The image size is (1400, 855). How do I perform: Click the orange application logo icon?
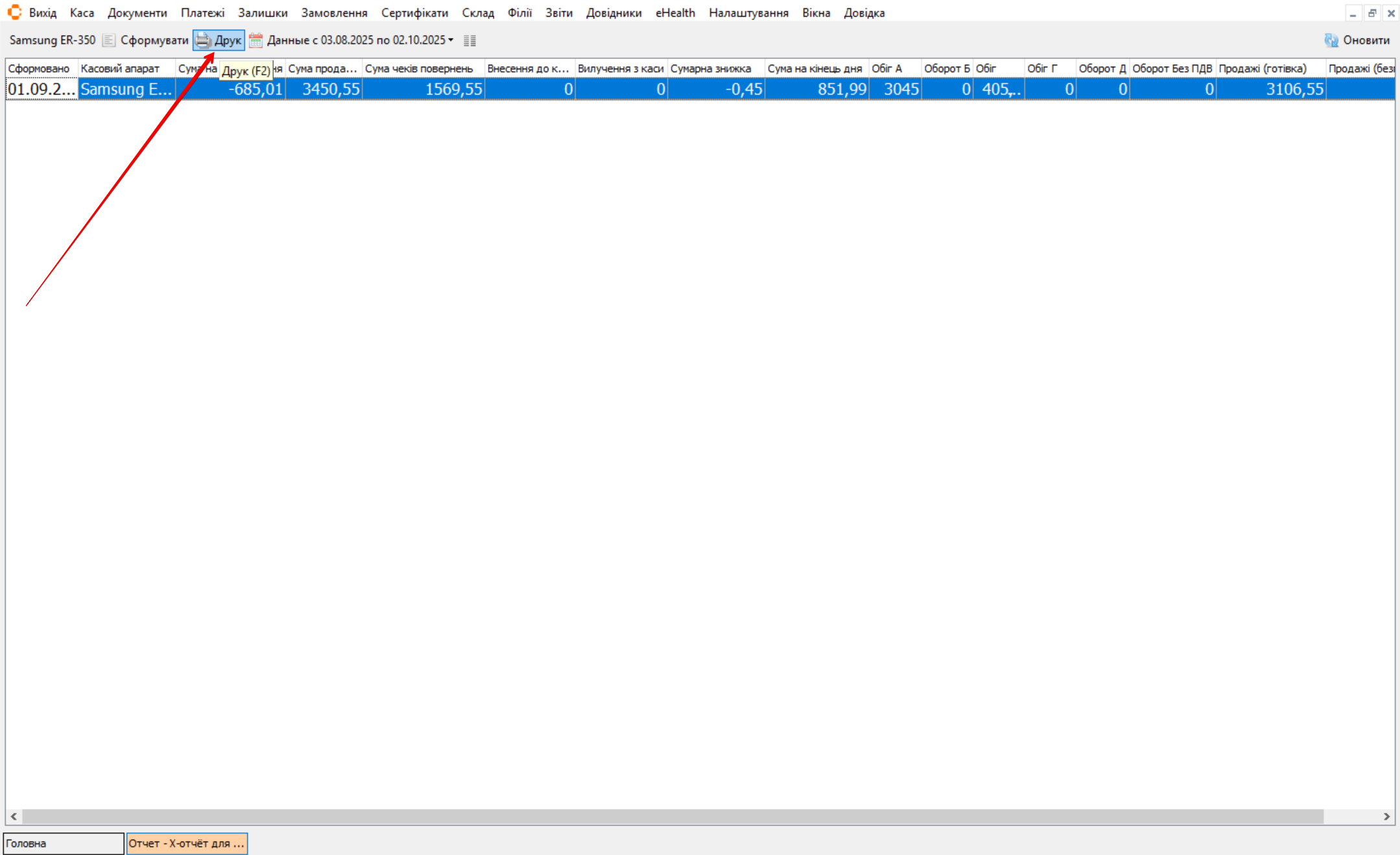click(14, 12)
